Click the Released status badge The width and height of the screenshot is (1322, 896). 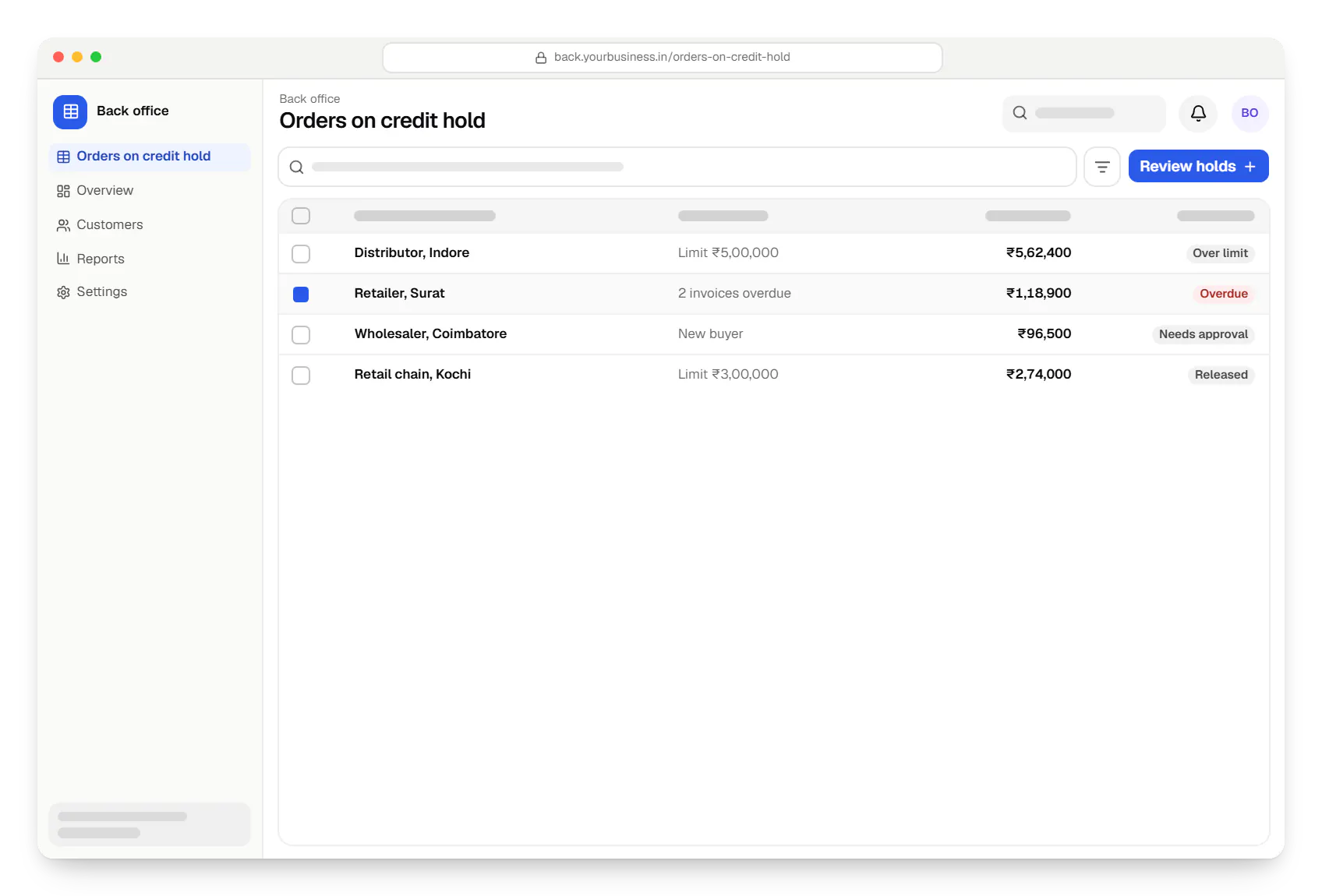(x=1221, y=375)
